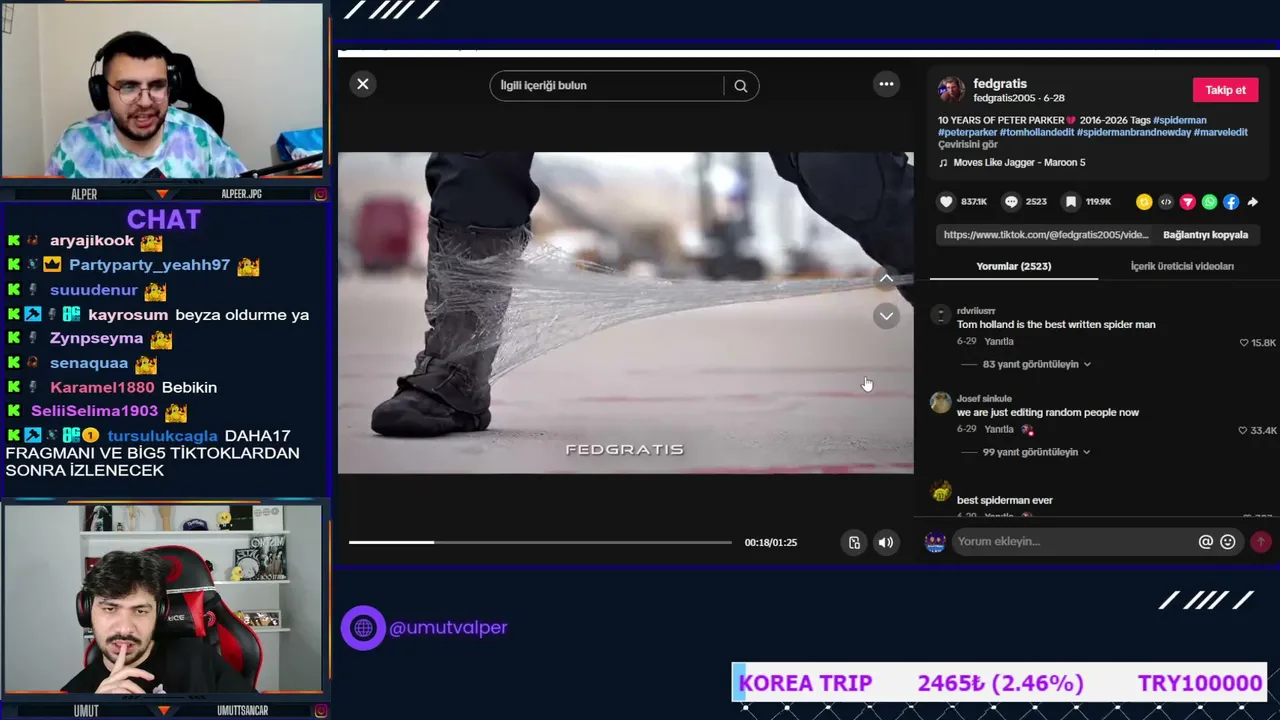
Task: Get the embed code via the code icon
Action: (1166, 202)
